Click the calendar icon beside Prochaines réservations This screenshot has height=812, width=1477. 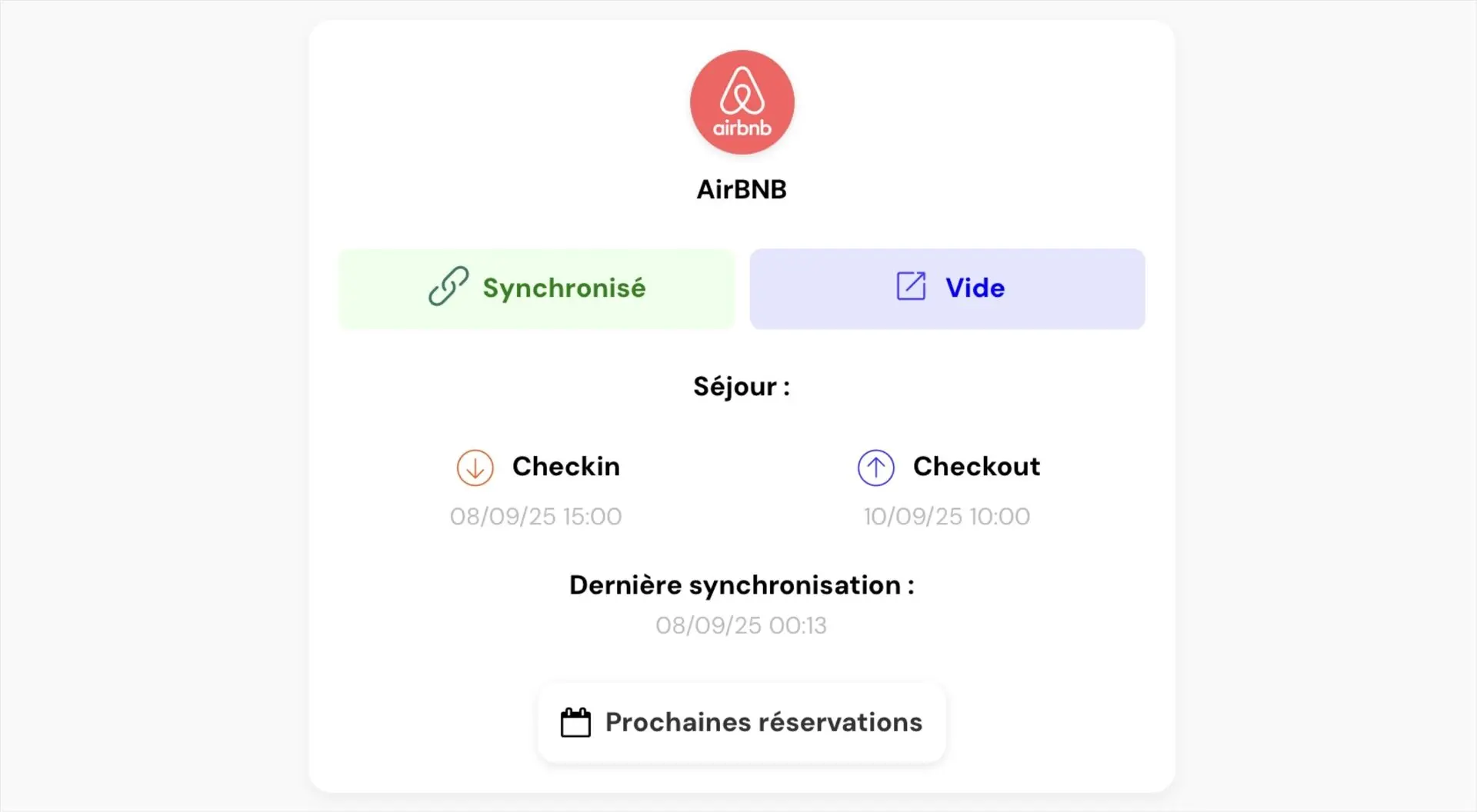pyautogui.click(x=575, y=723)
